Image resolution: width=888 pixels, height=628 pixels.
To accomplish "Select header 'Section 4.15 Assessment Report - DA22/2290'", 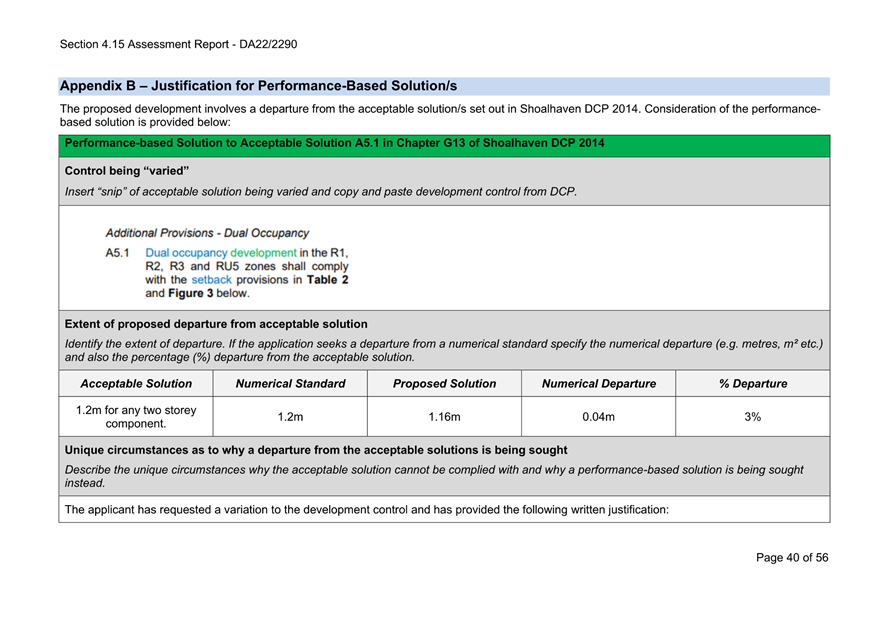I will pyautogui.click(x=178, y=44).
